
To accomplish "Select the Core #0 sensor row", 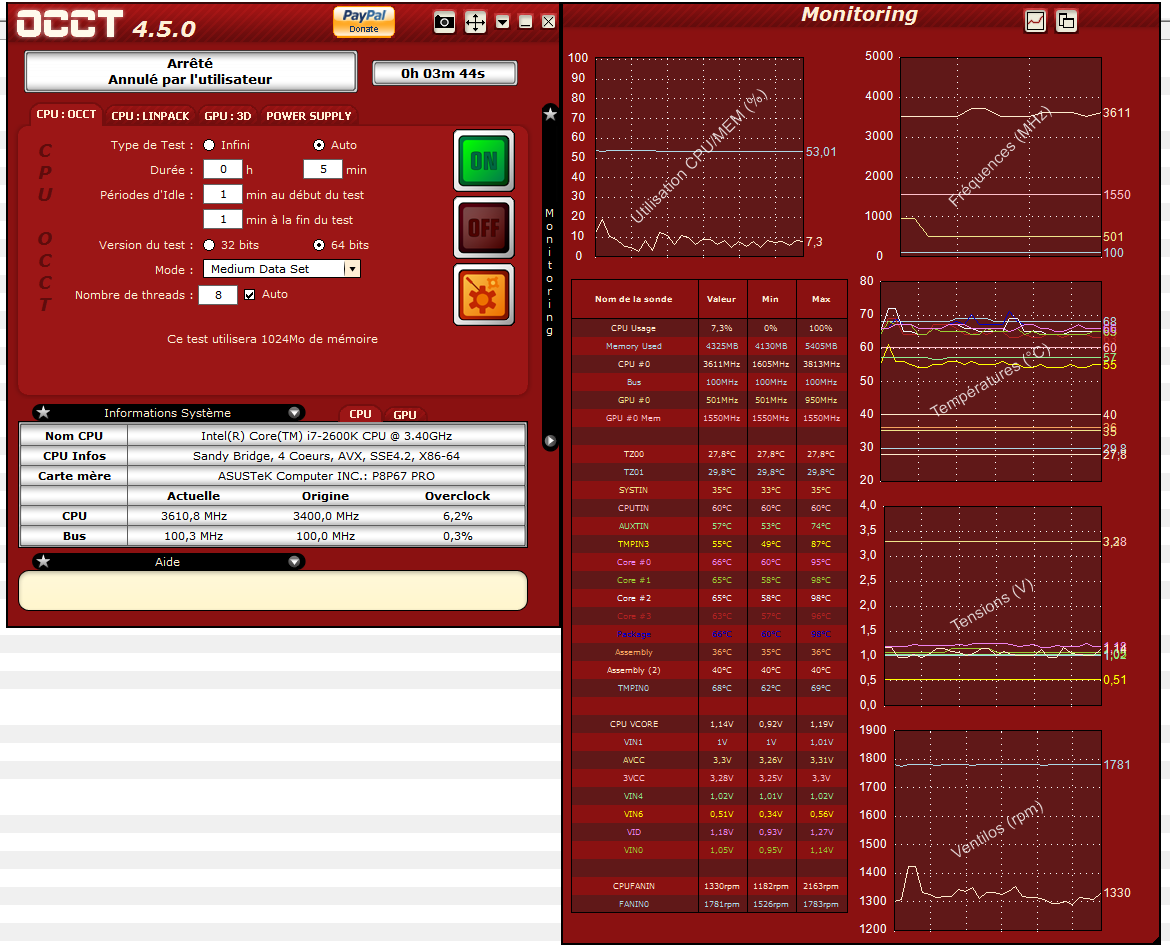I will point(710,563).
